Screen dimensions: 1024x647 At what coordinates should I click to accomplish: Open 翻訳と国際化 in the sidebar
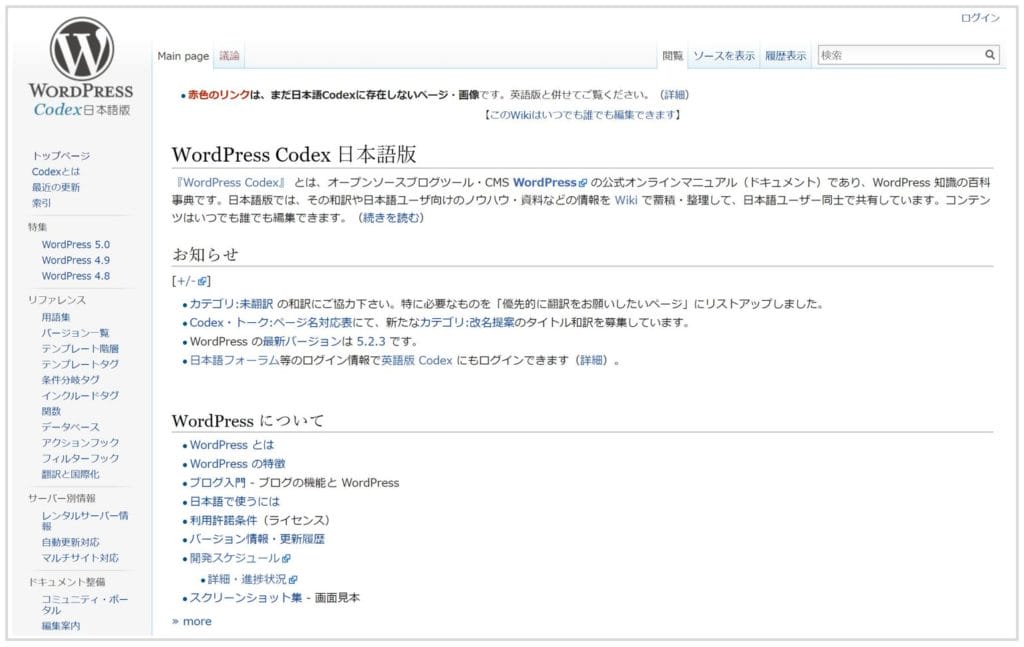tap(71, 474)
